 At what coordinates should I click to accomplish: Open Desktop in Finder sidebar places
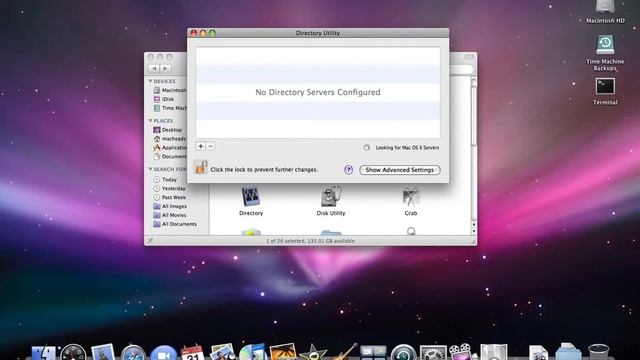pos(167,130)
